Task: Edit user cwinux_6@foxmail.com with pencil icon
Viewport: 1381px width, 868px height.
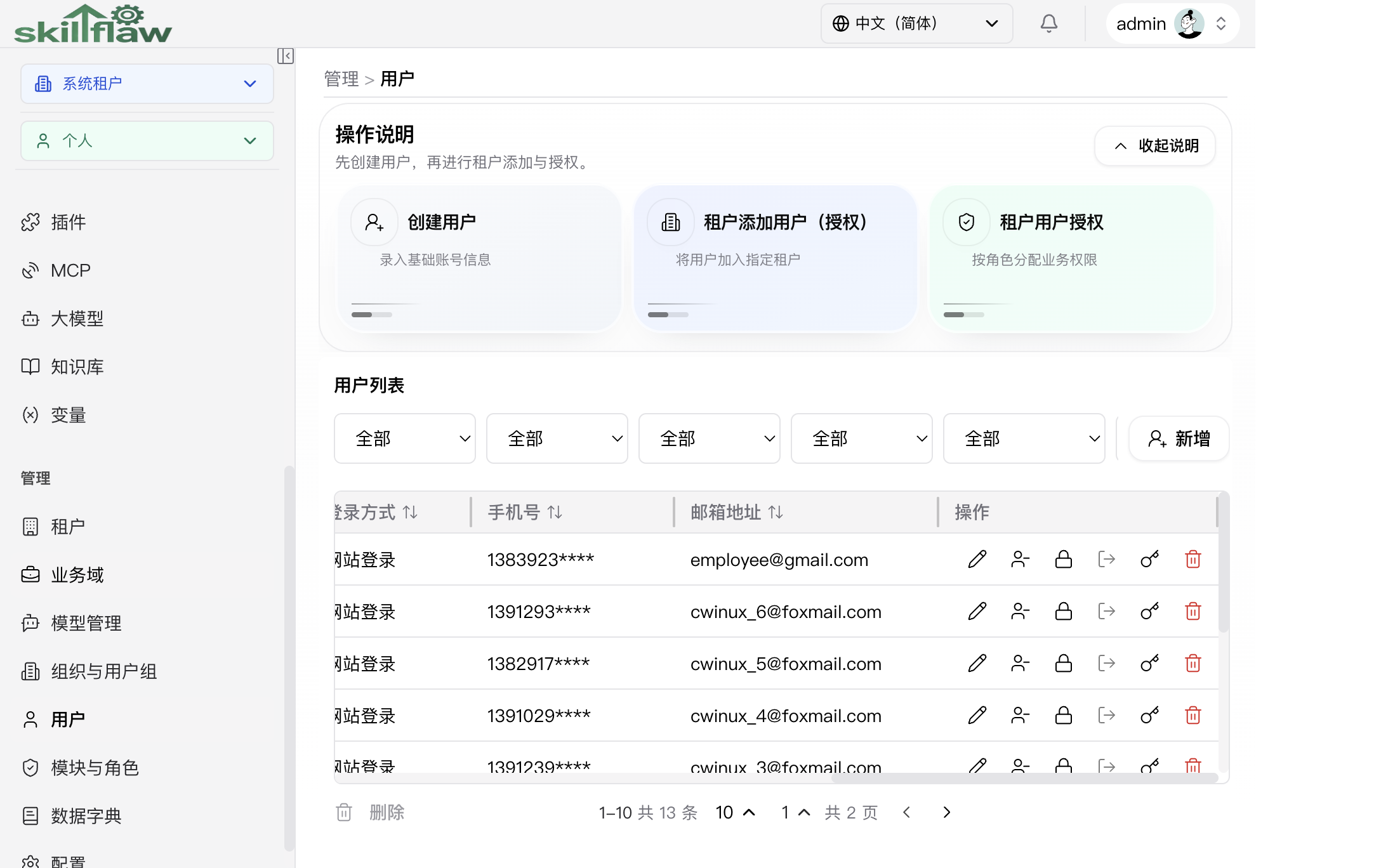Action: coord(977,612)
